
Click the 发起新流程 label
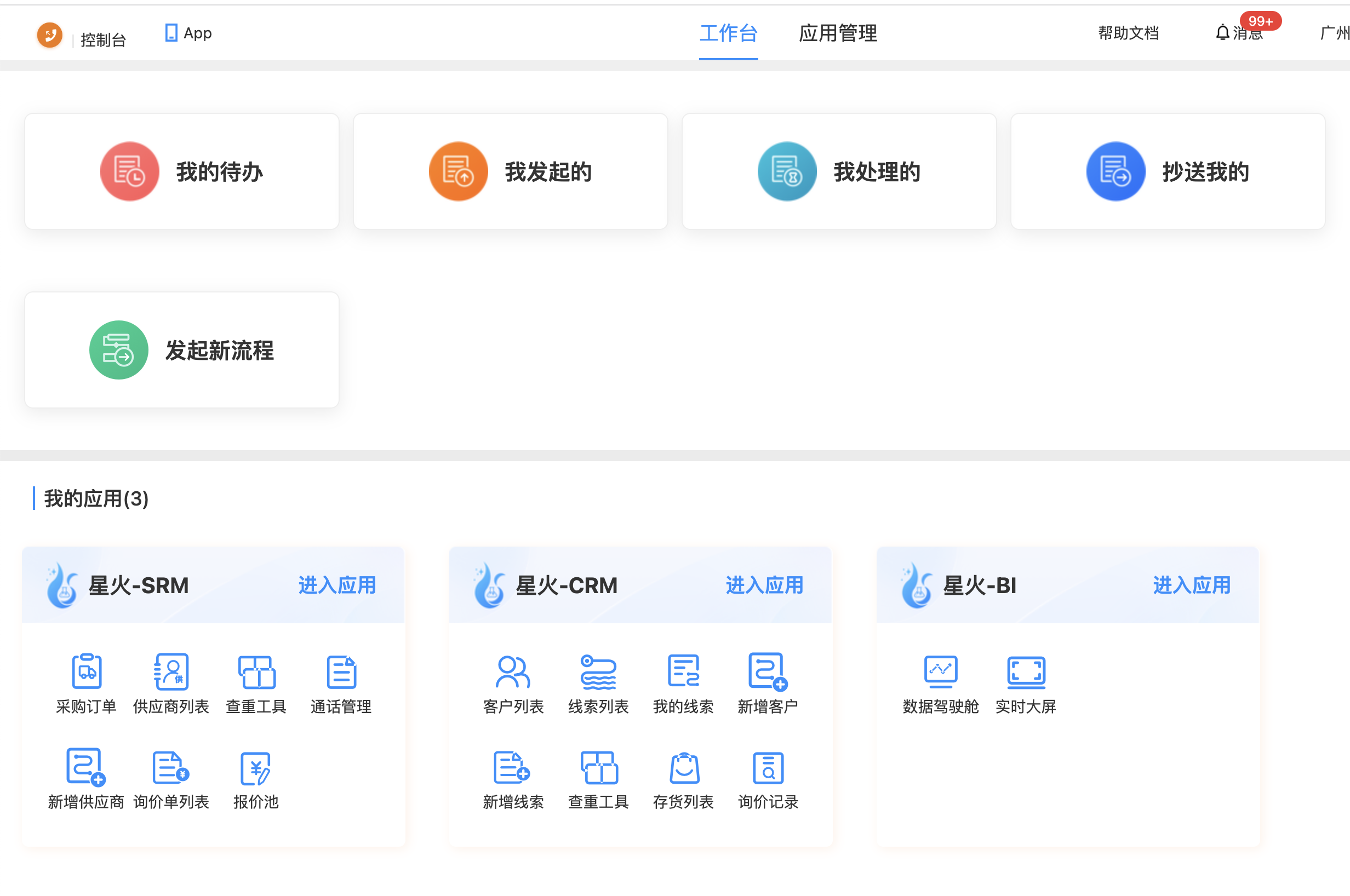tap(220, 351)
